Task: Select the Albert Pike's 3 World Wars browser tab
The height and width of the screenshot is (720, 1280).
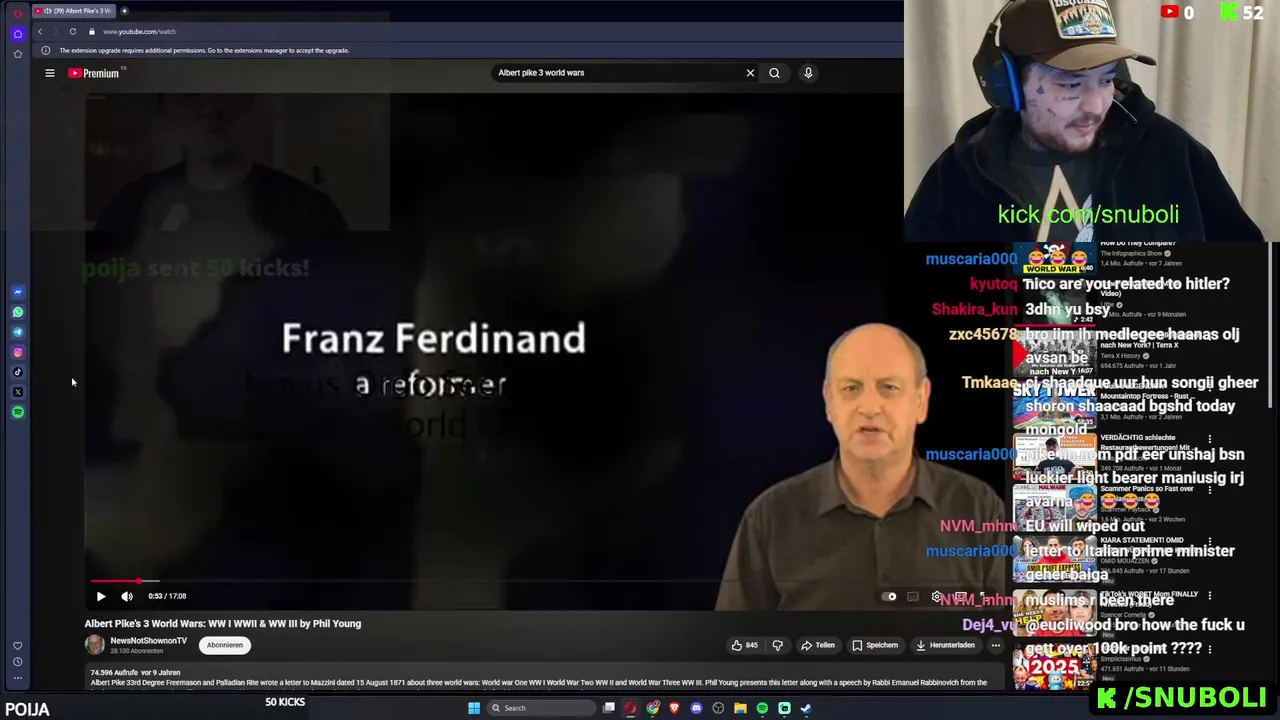Action: tap(75, 11)
